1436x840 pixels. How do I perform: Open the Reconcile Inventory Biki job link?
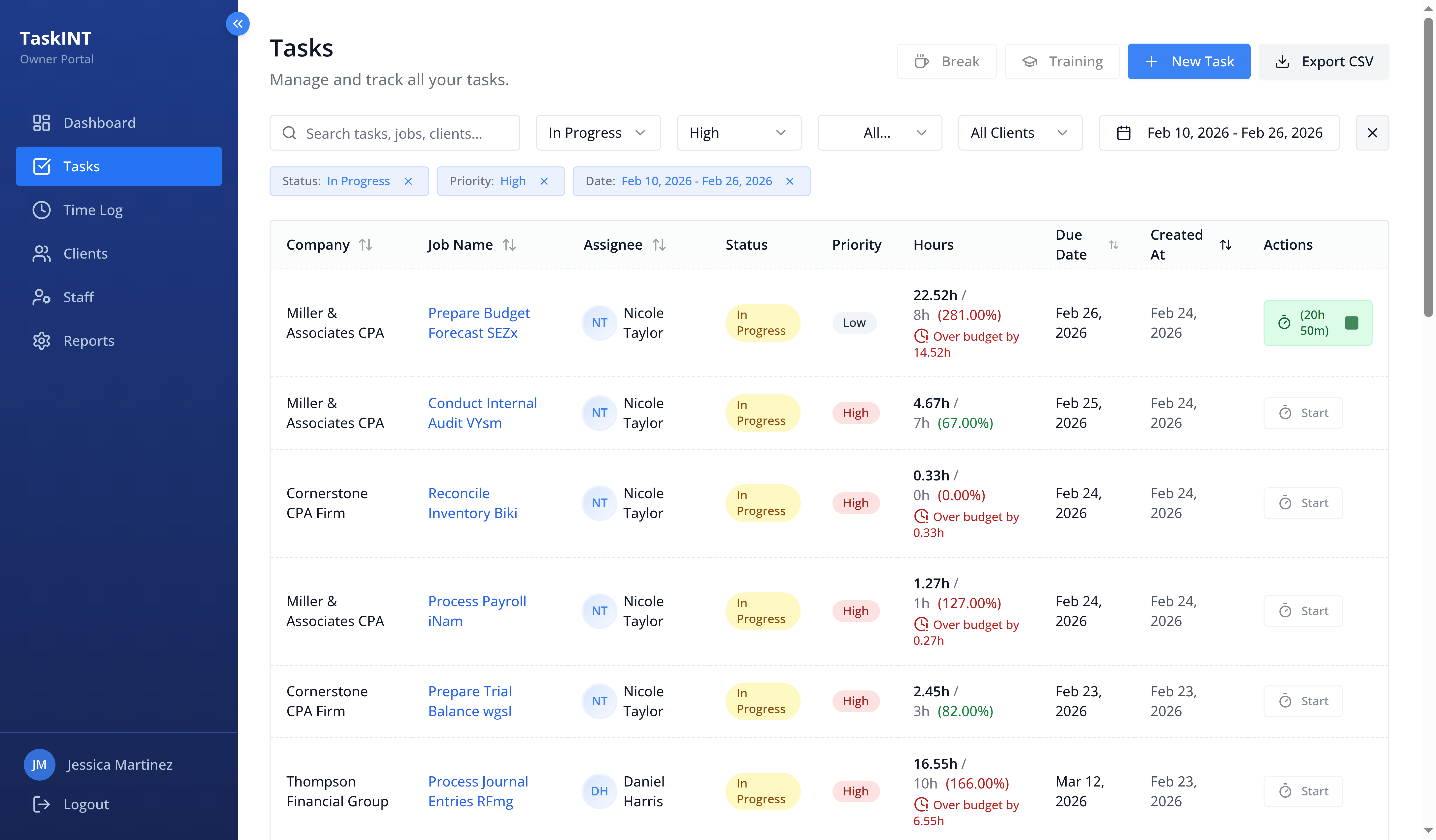pyautogui.click(x=472, y=503)
